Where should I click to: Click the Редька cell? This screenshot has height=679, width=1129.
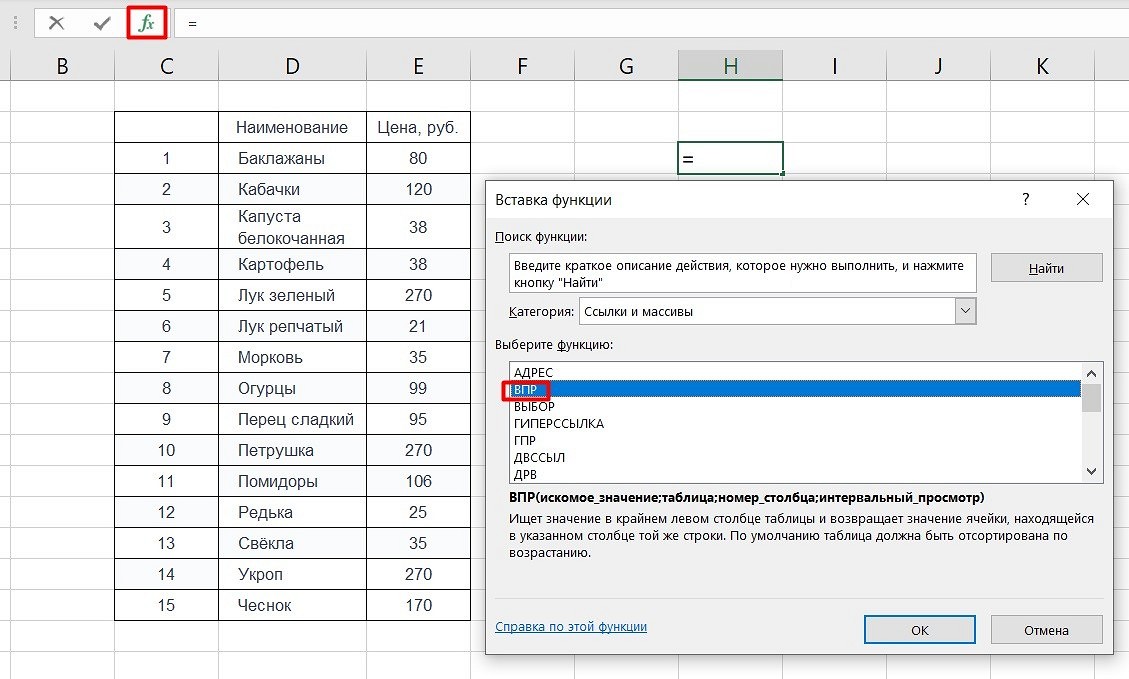pyautogui.click(x=292, y=512)
